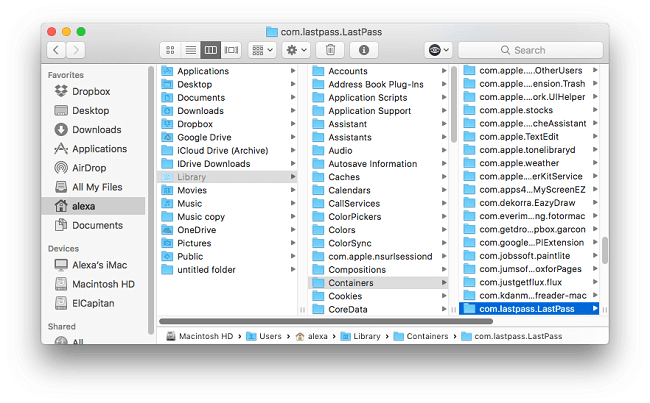Click the horizontal scrollbar under columns
Image resolution: width=650 pixels, height=403 pixels.
326,321
